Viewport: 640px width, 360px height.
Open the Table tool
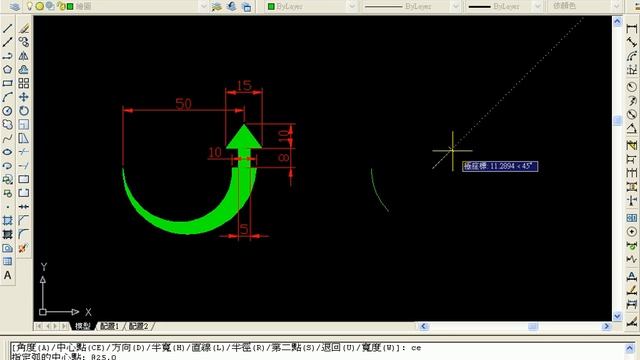[x=7, y=262]
